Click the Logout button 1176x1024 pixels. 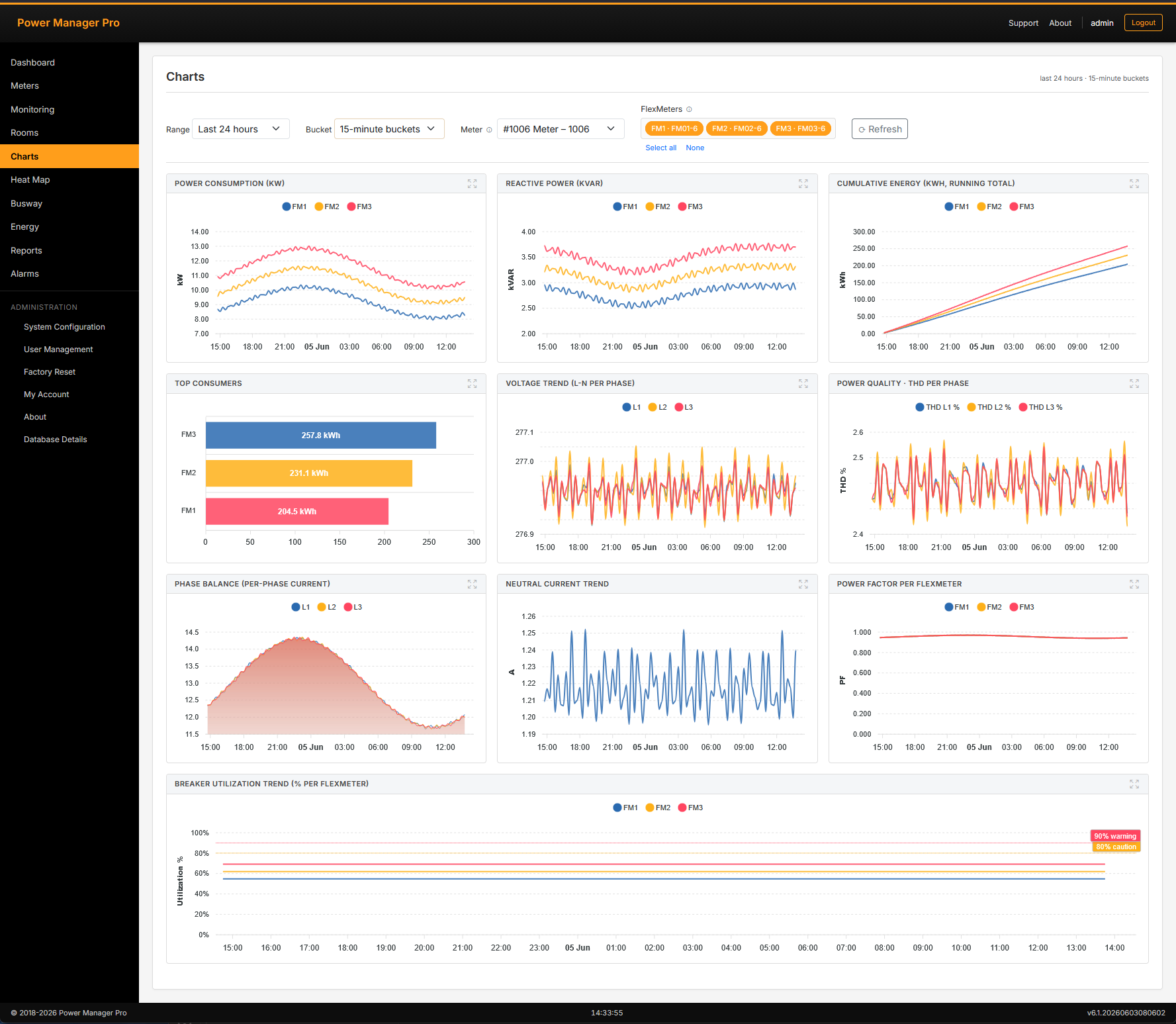[x=1143, y=23]
